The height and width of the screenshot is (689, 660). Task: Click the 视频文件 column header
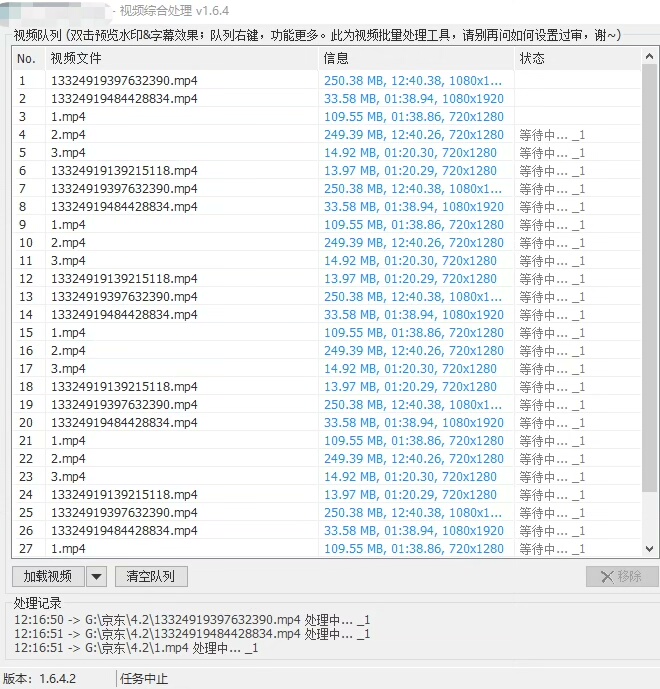click(181, 58)
